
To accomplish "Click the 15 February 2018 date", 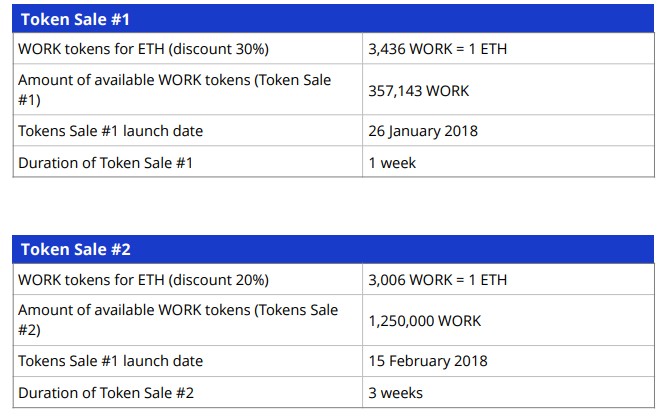I will point(428,361).
